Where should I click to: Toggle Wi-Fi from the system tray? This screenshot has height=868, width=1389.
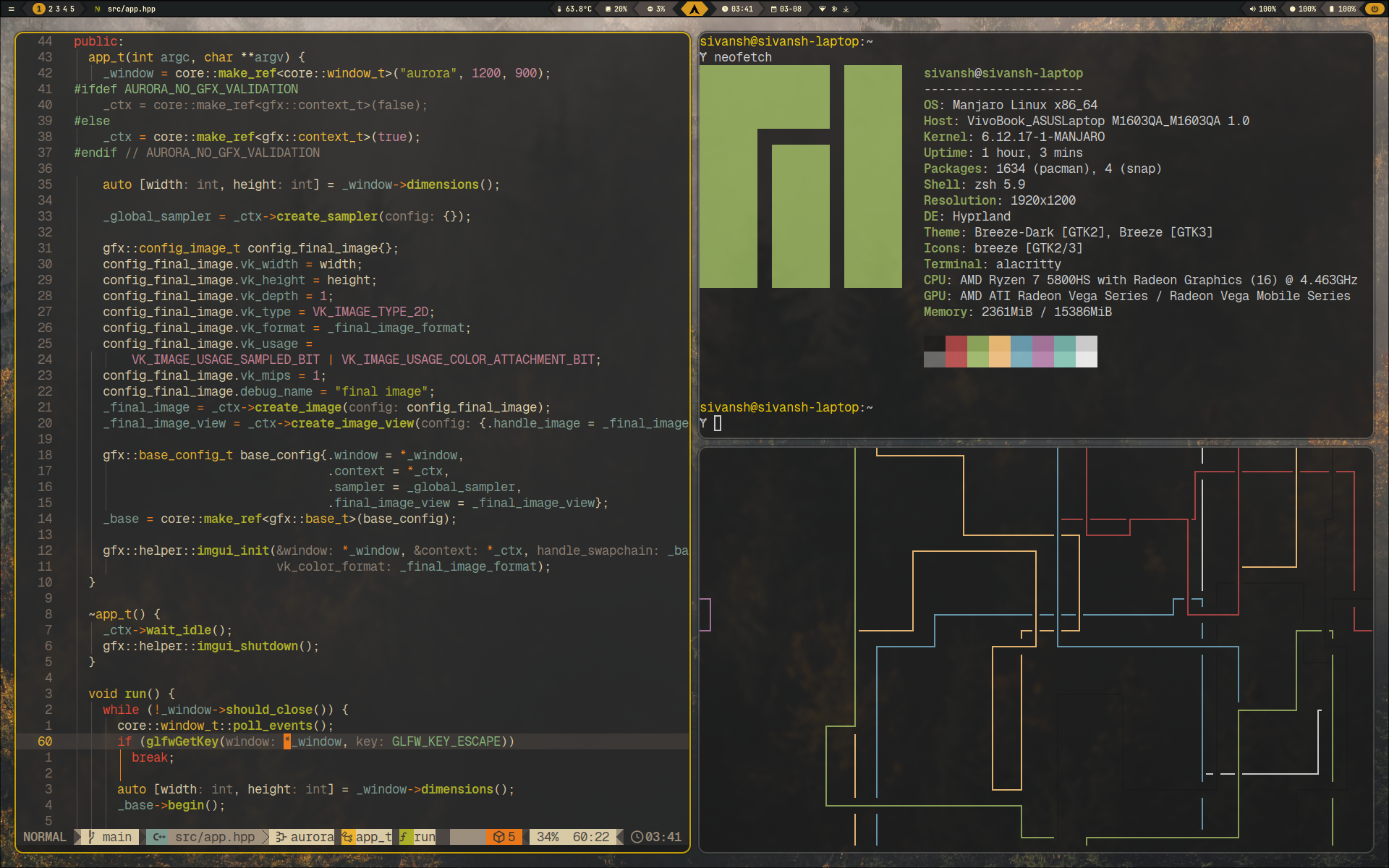click(x=823, y=9)
